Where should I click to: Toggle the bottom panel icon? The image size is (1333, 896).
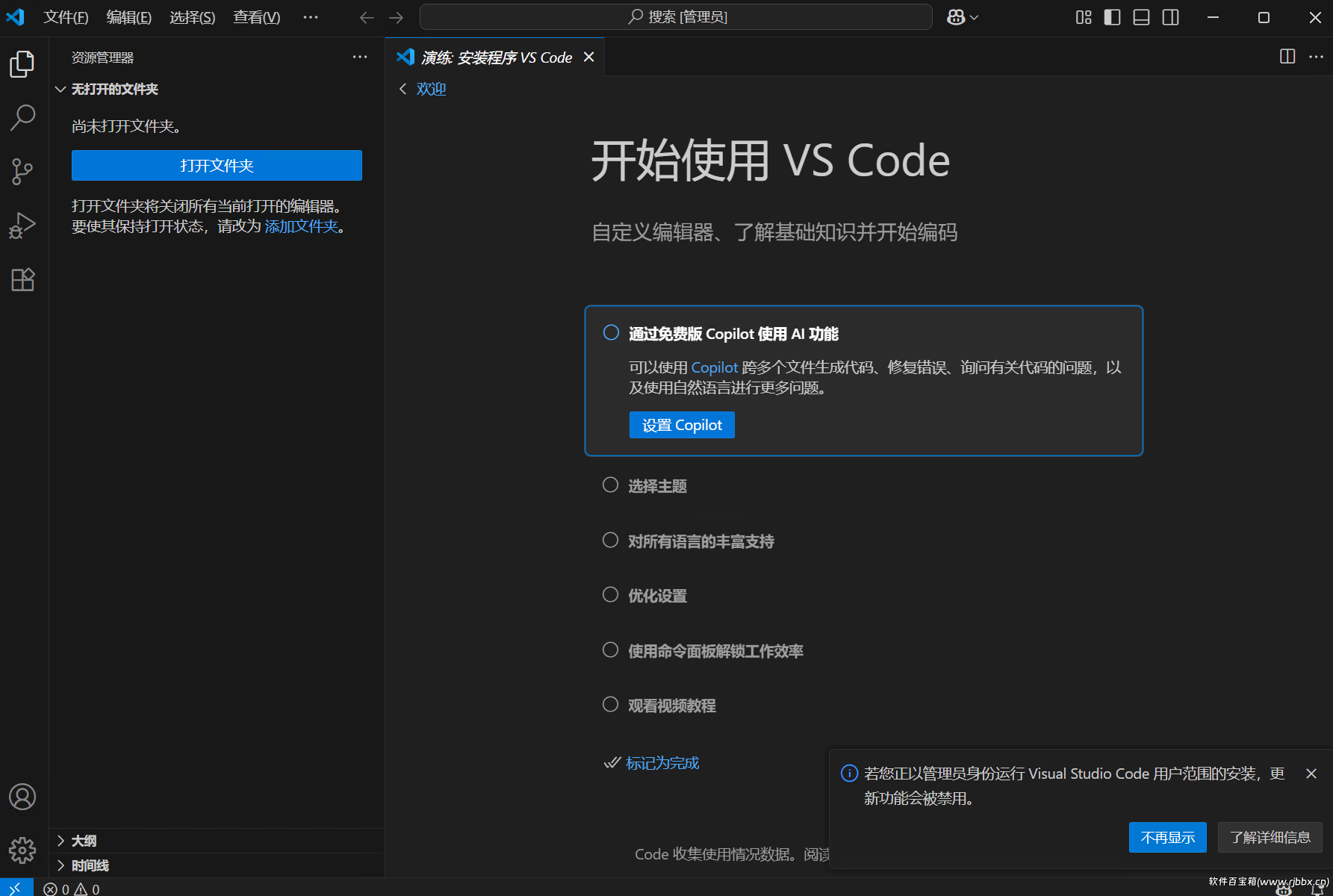coord(1141,17)
